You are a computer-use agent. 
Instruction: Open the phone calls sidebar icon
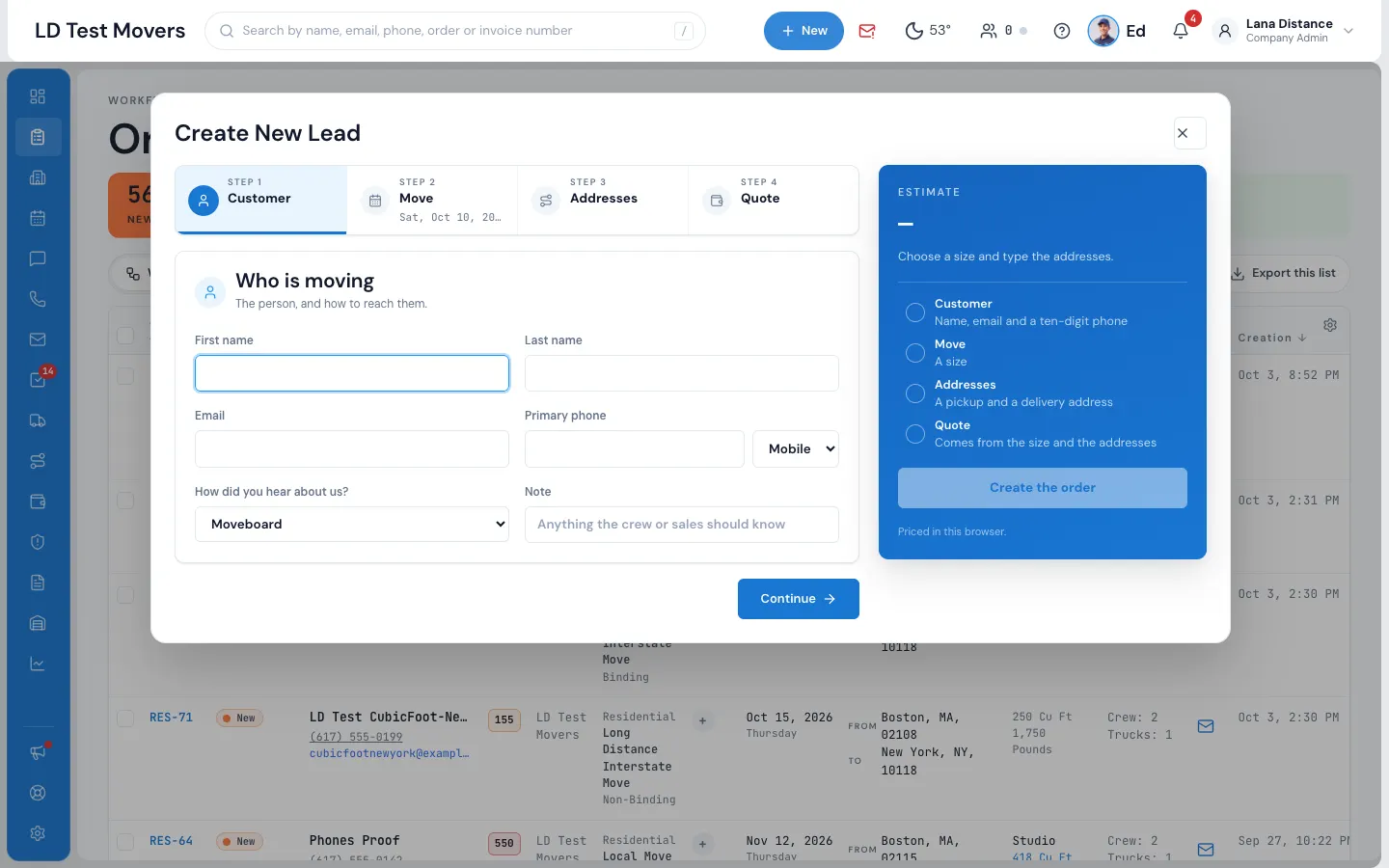38,299
